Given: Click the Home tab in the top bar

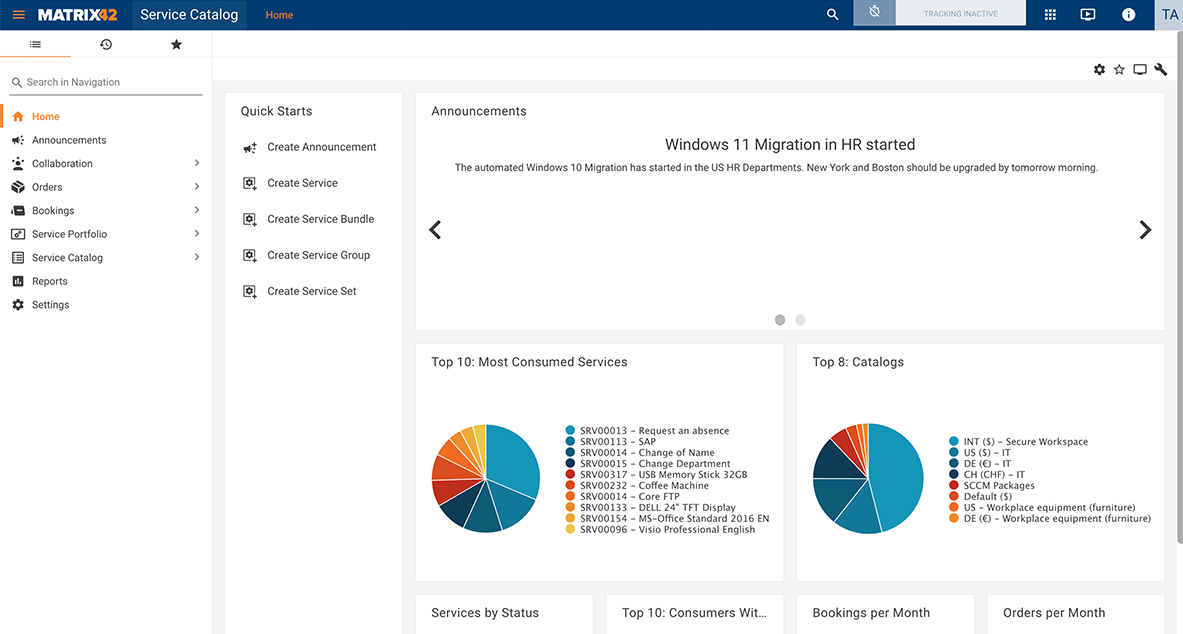Looking at the screenshot, I should (278, 15).
